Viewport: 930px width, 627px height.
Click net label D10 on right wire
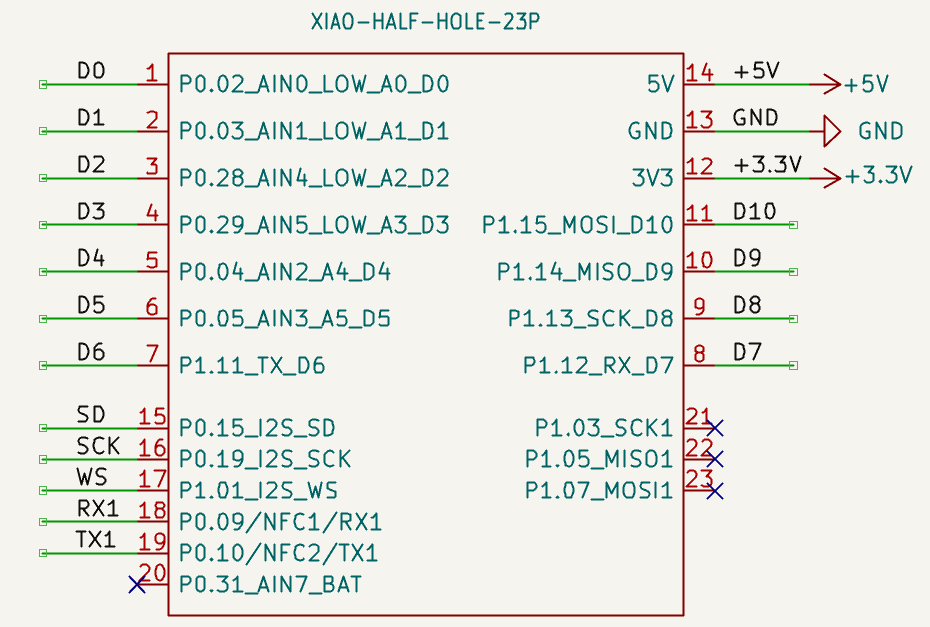pyautogui.click(x=754, y=212)
